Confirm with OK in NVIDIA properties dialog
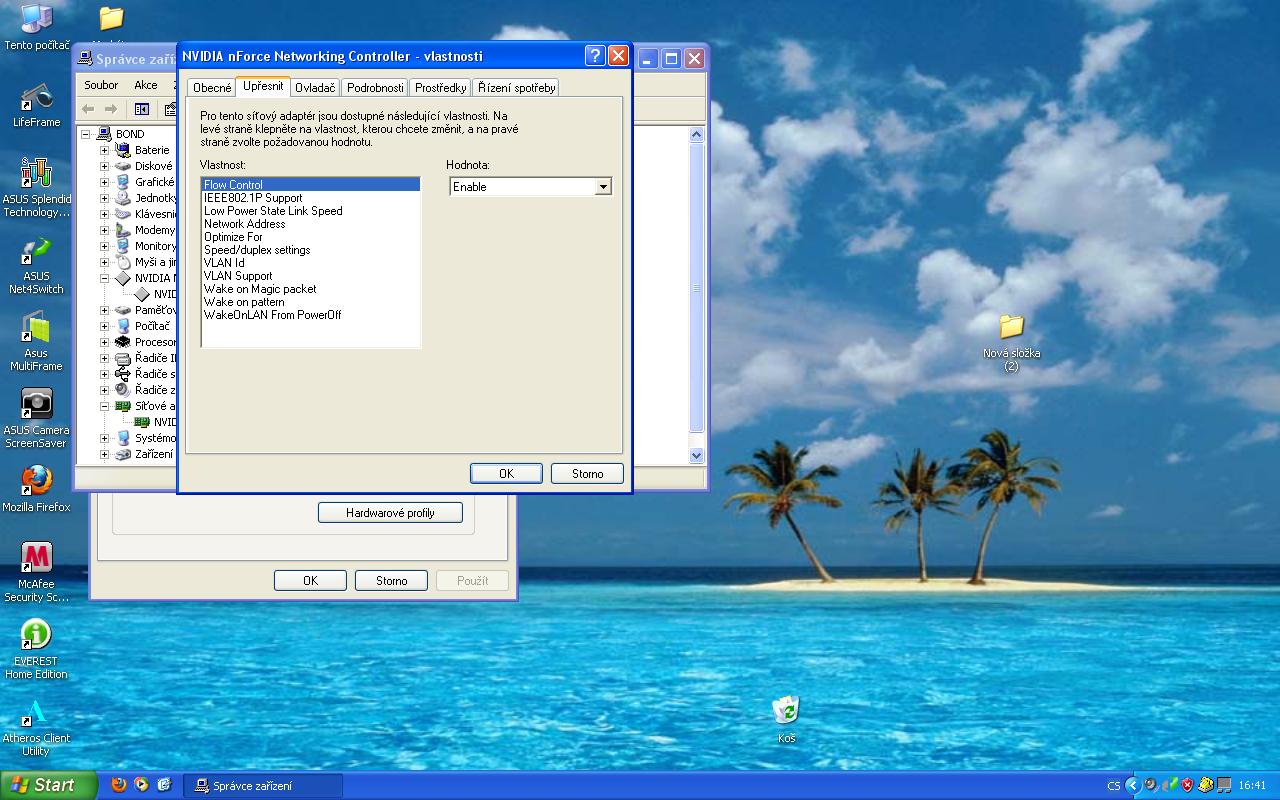The width and height of the screenshot is (1280, 800). [x=506, y=474]
